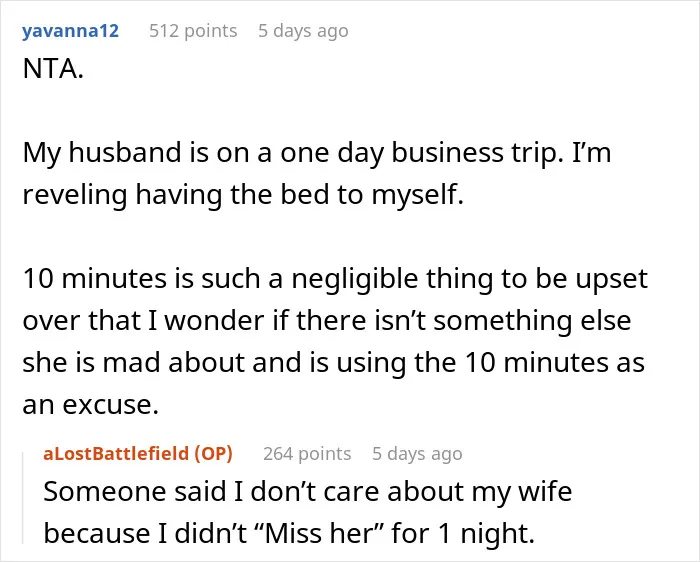The image size is (700, 562).
Task: Open yavanna12's user profile
Action: click(71, 31)
